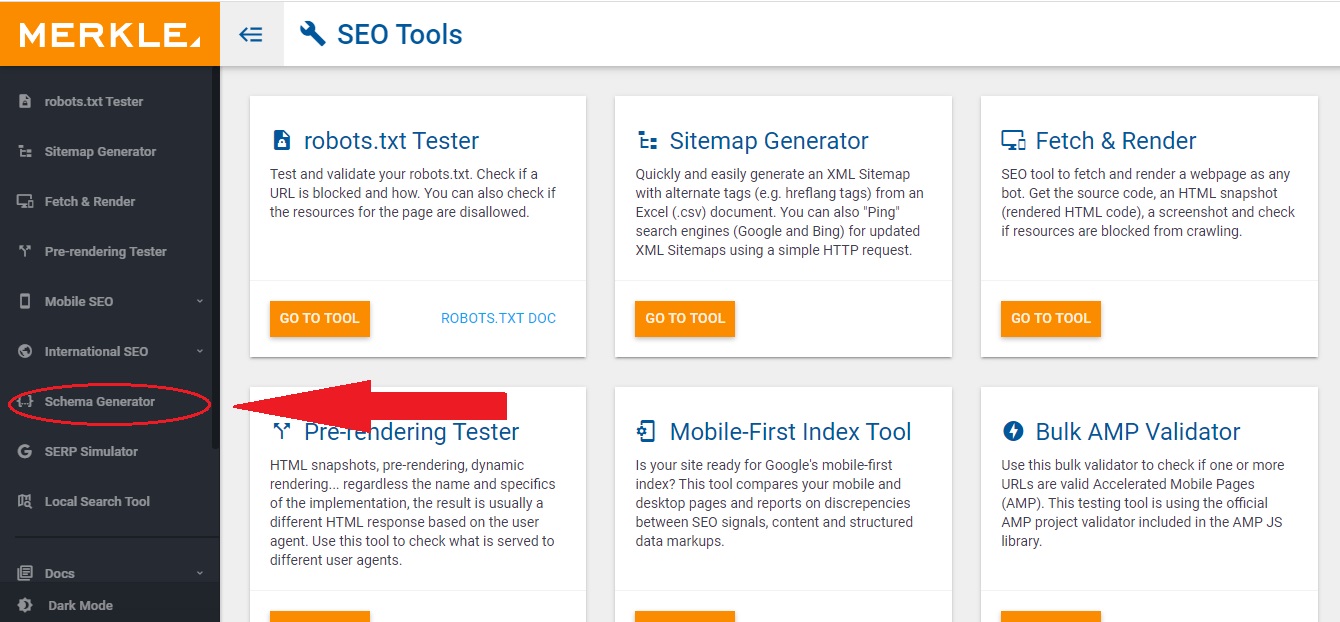The height and width of the screenshot is (622, 1340).
Task: Click Sitemap Generator sidebar icon
Action: 25,151
